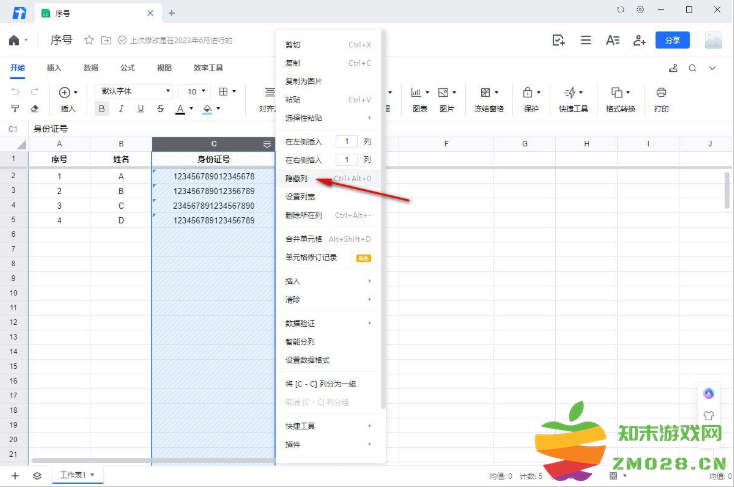Choose Set Column Width (设置列宽) option

[x=300, y=196]
